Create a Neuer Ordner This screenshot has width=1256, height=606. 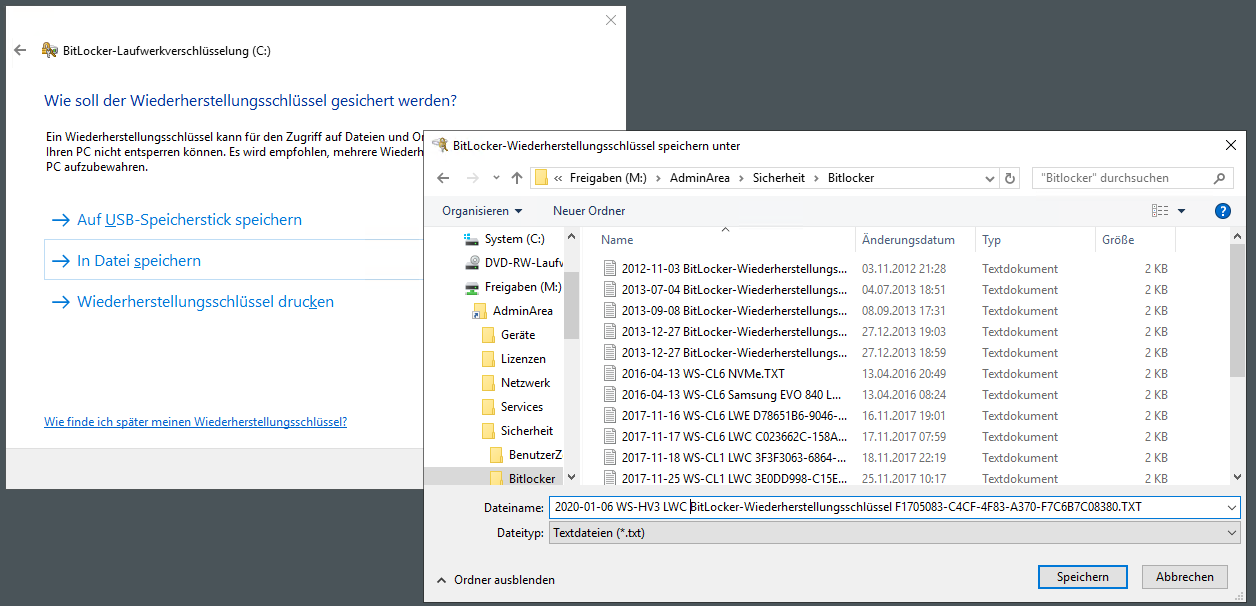589,211
